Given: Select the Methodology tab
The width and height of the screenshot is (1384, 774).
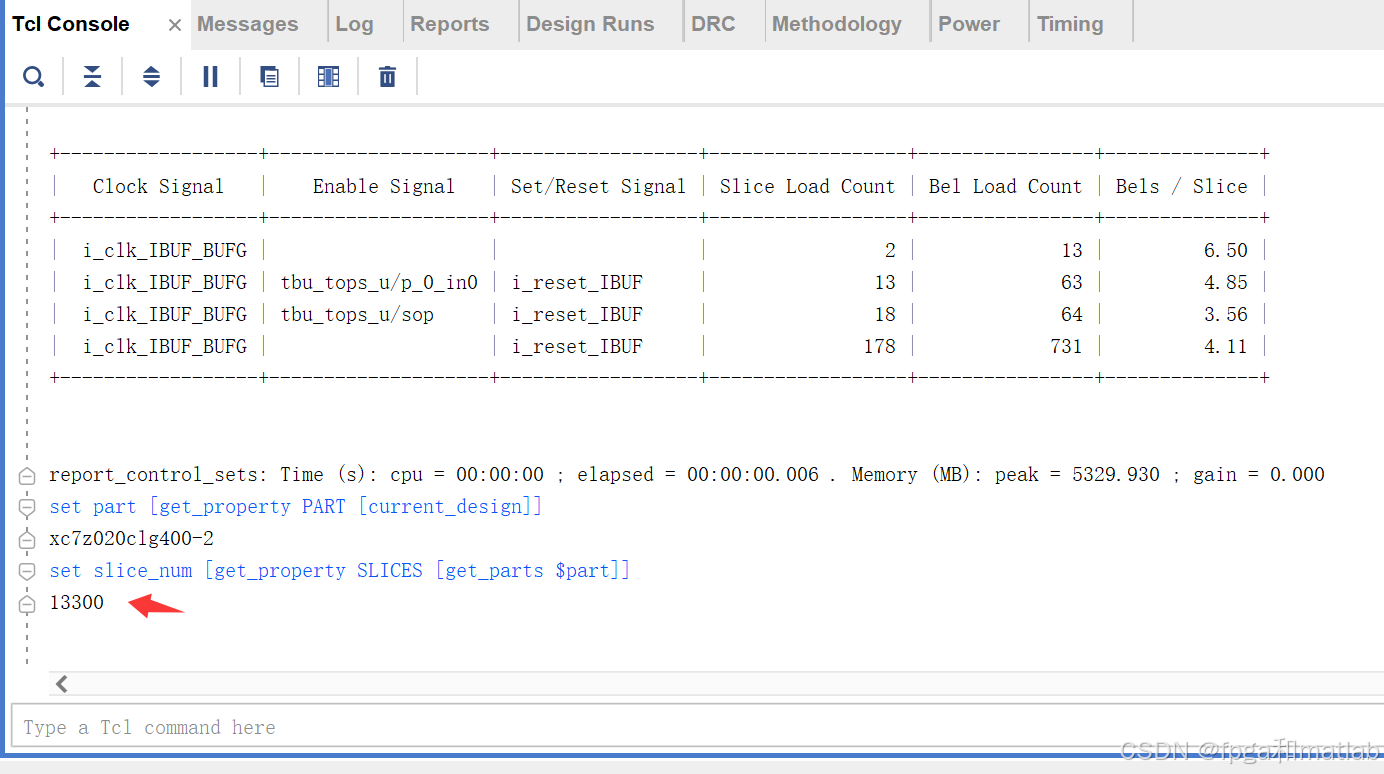Looking at the screenshot, I should pos(837,22).
